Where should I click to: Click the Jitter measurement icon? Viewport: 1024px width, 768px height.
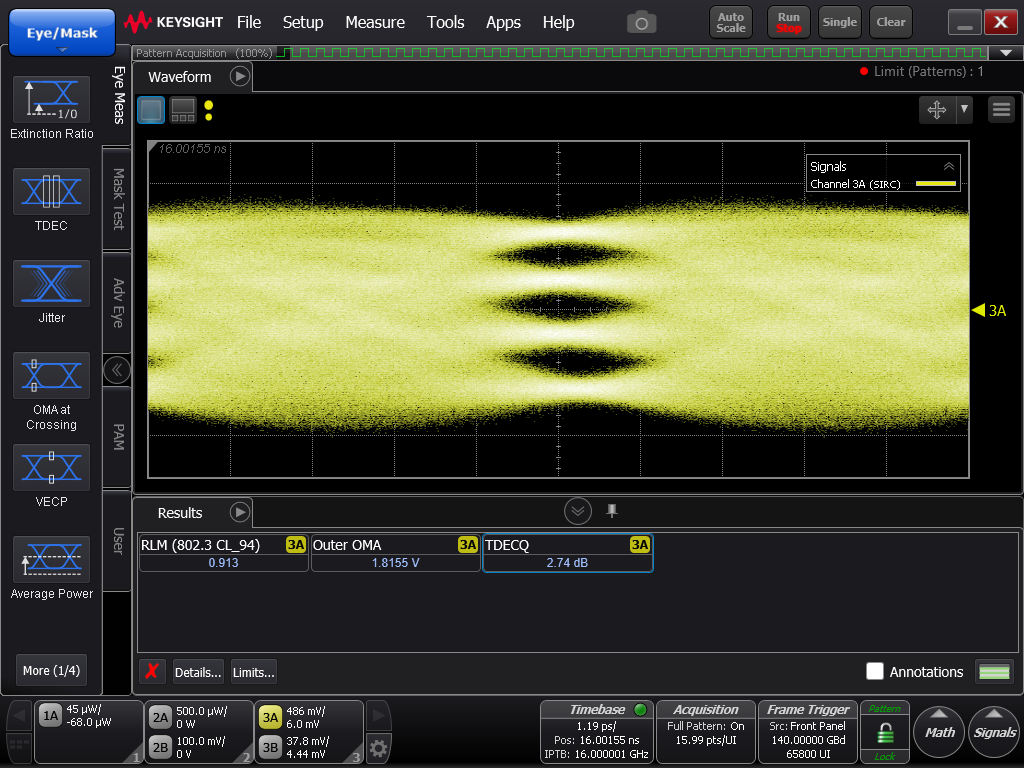pyautogui.click(x=51, y=283)
